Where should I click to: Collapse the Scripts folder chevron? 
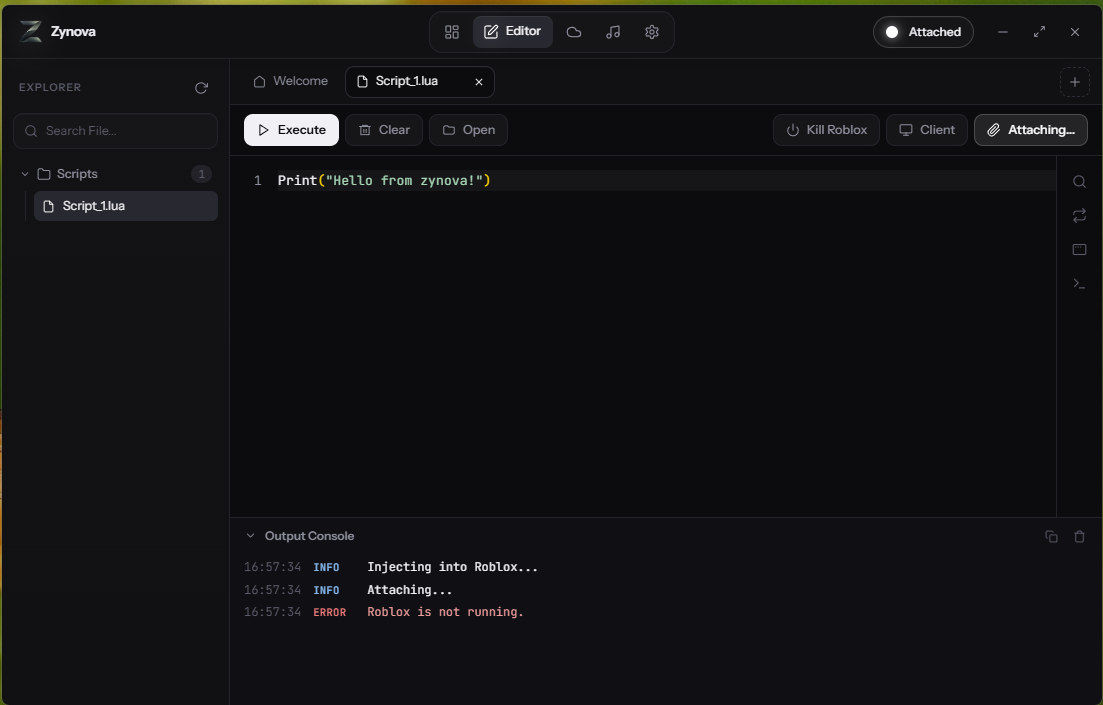coord(25,174)
